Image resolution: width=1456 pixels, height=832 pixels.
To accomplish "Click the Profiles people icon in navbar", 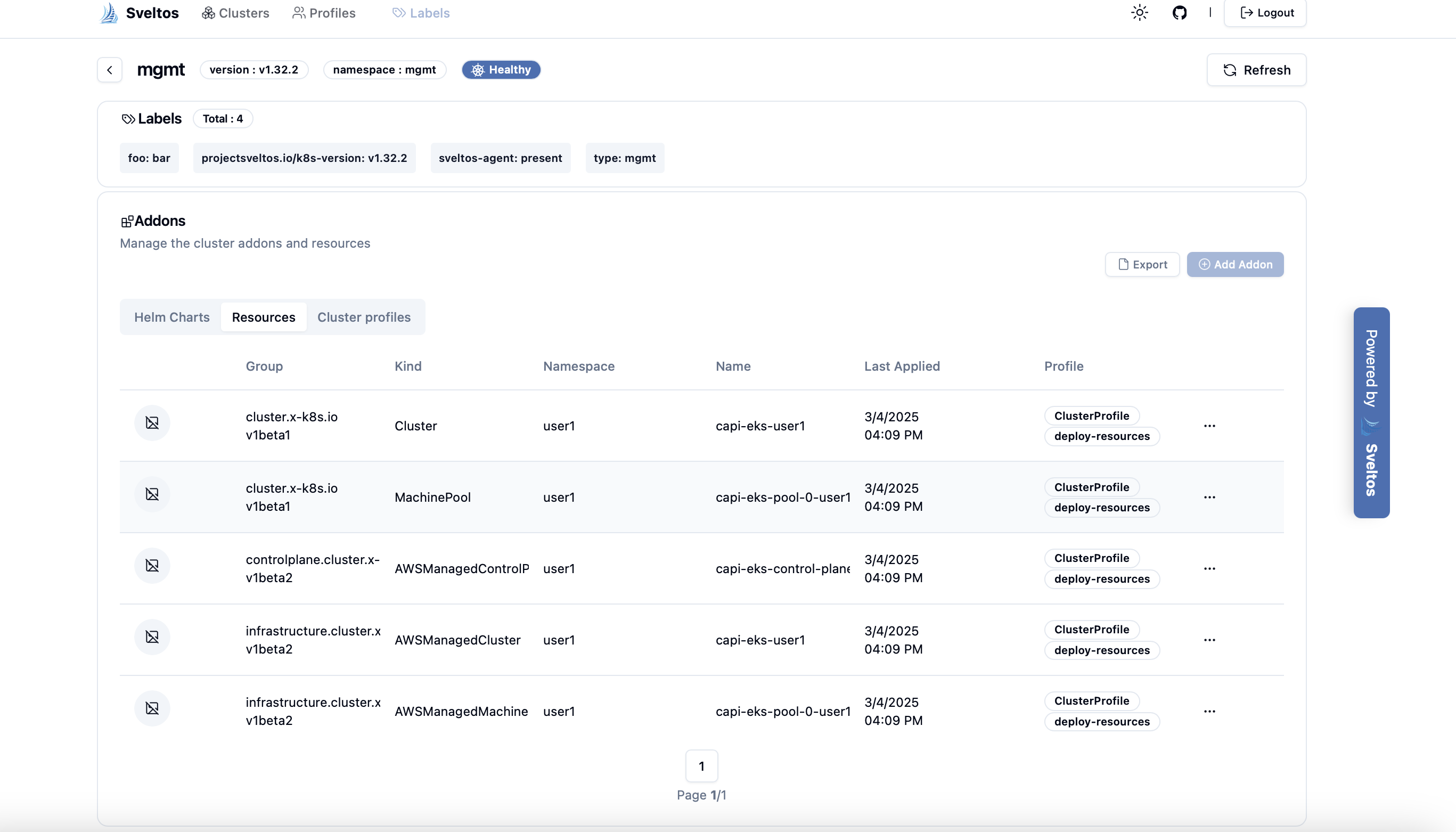I will (x=298, y=13).
